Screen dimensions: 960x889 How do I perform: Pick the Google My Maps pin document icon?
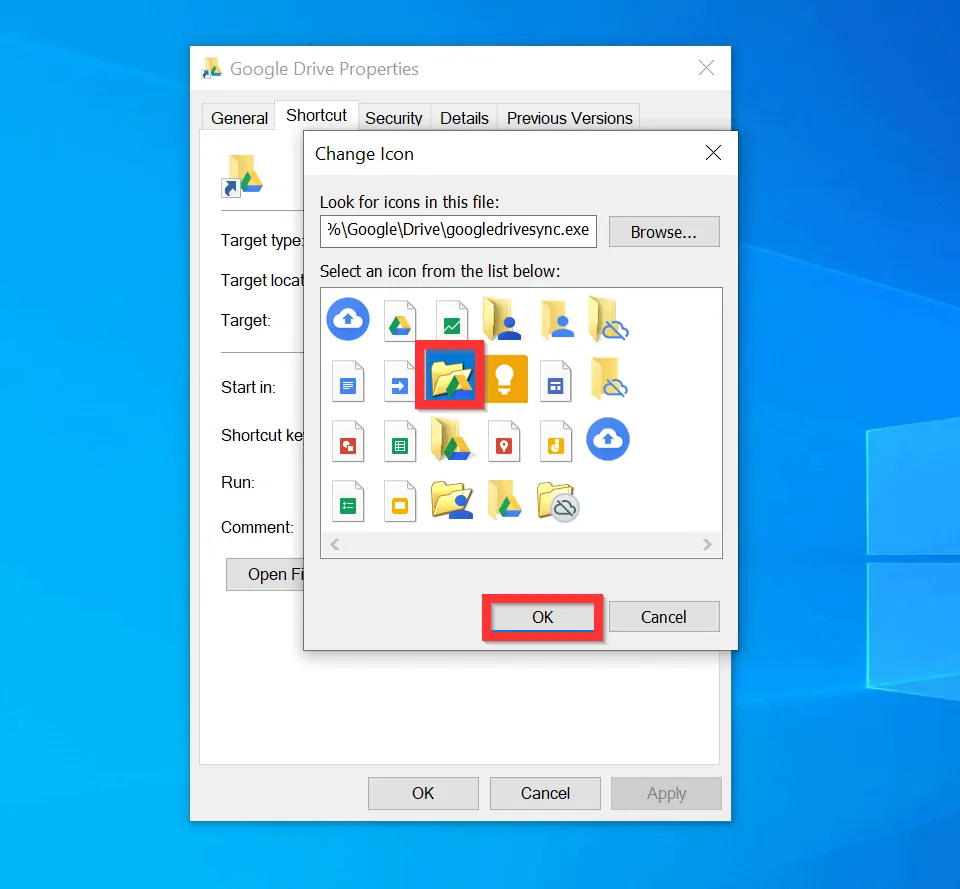503,441
